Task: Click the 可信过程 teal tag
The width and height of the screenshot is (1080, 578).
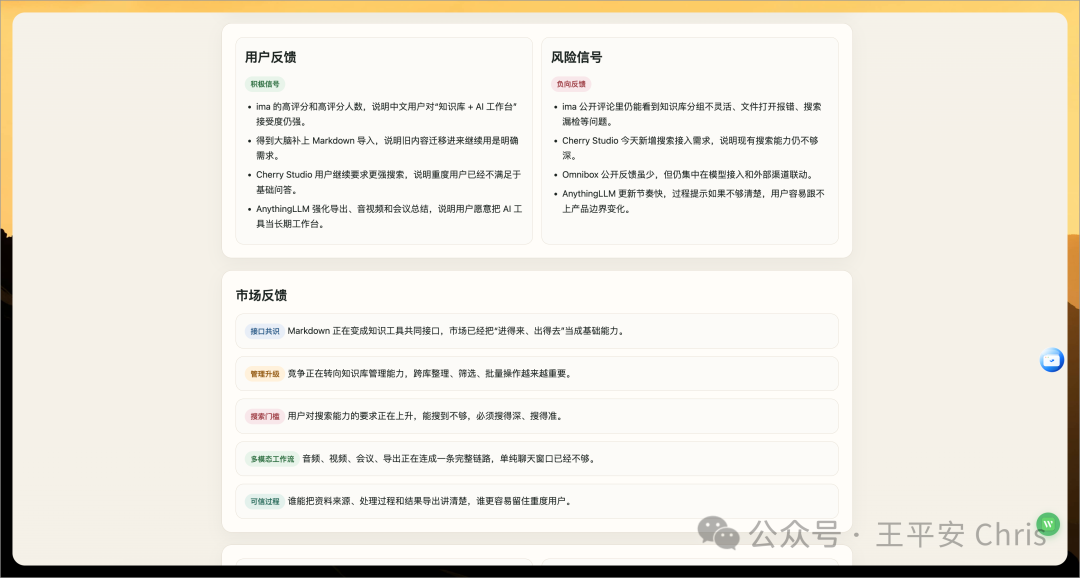Action: click(x=265, y=502)
